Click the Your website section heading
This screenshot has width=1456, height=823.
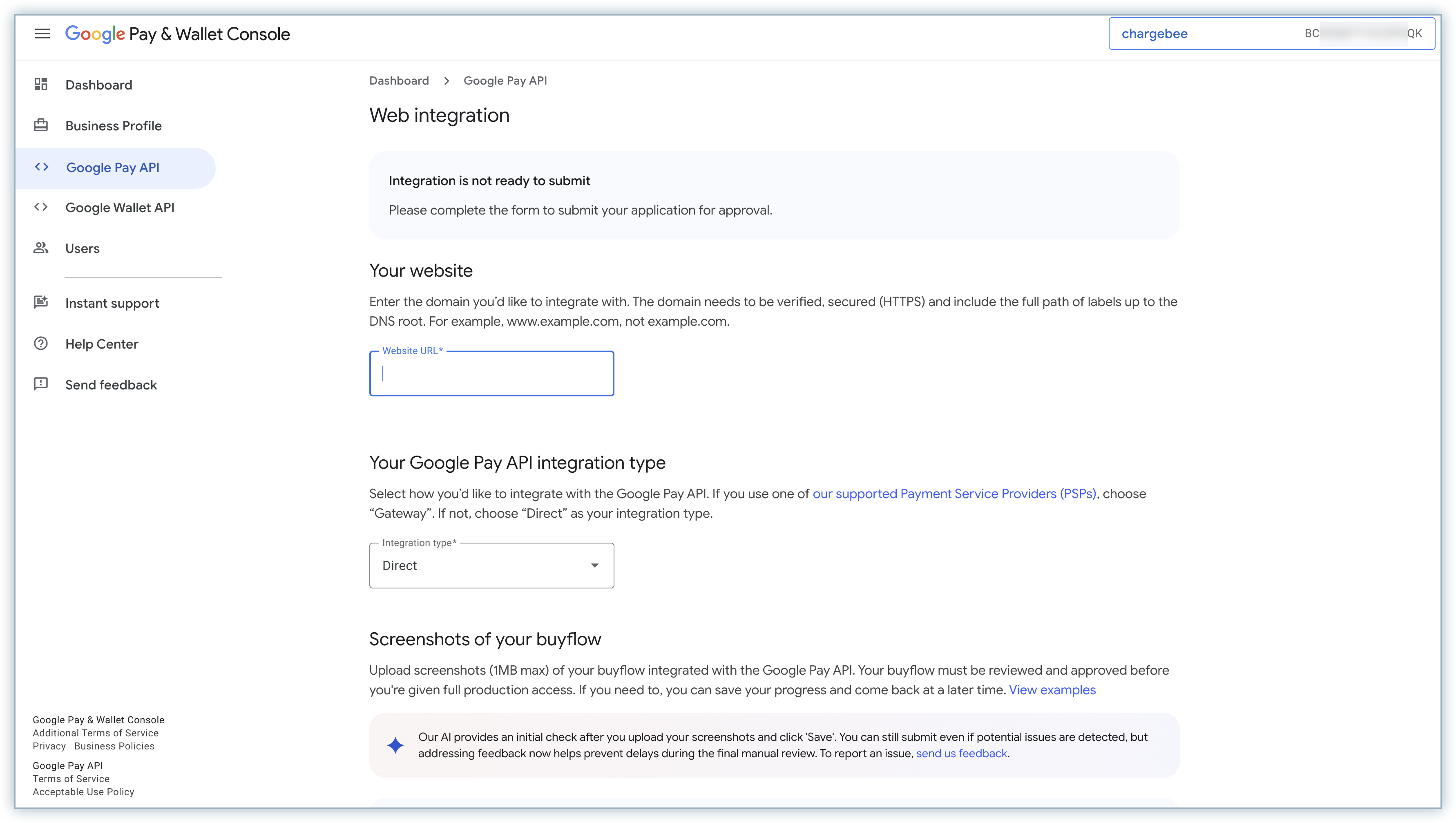pos(421,271)
